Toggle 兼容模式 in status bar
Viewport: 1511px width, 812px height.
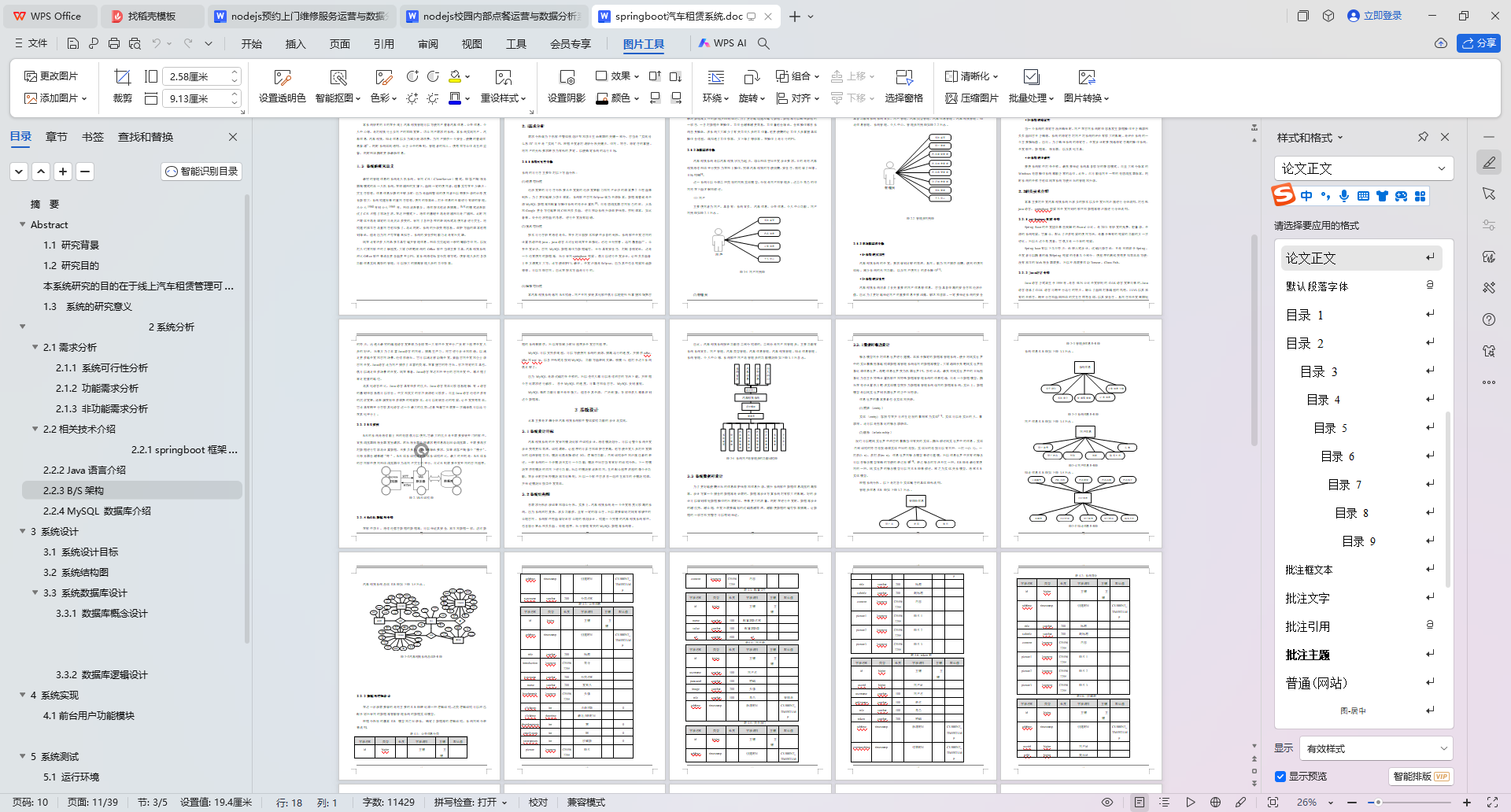[x=586, y=803]
